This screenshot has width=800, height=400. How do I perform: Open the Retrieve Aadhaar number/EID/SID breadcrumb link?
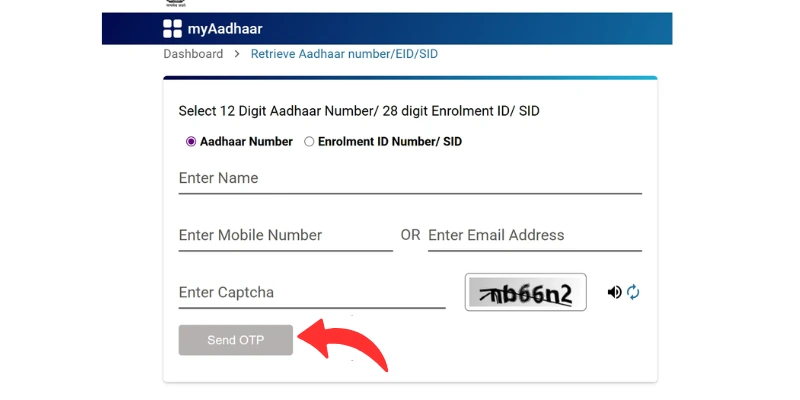tap(344, 54)
